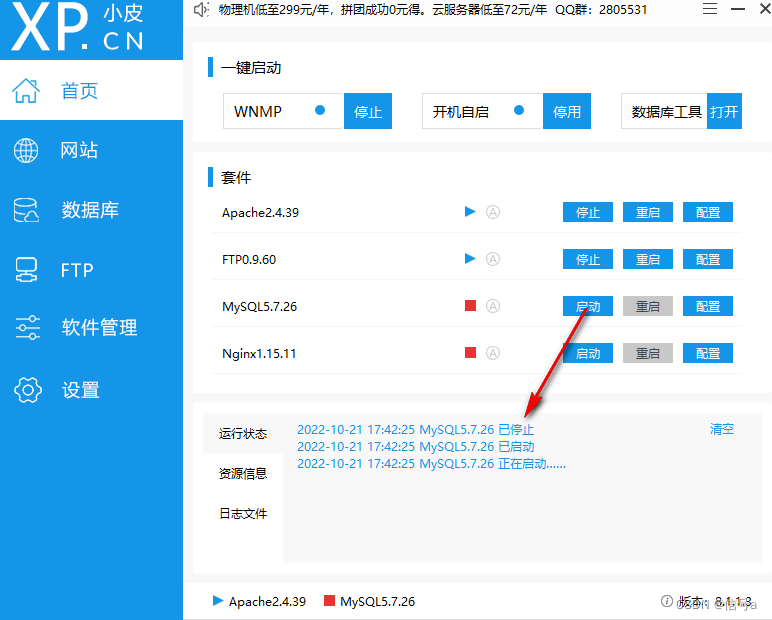Open 数据库工具 with 打开 button
The height and width of the screenshot is (620, 772).
tap(724, 111)
